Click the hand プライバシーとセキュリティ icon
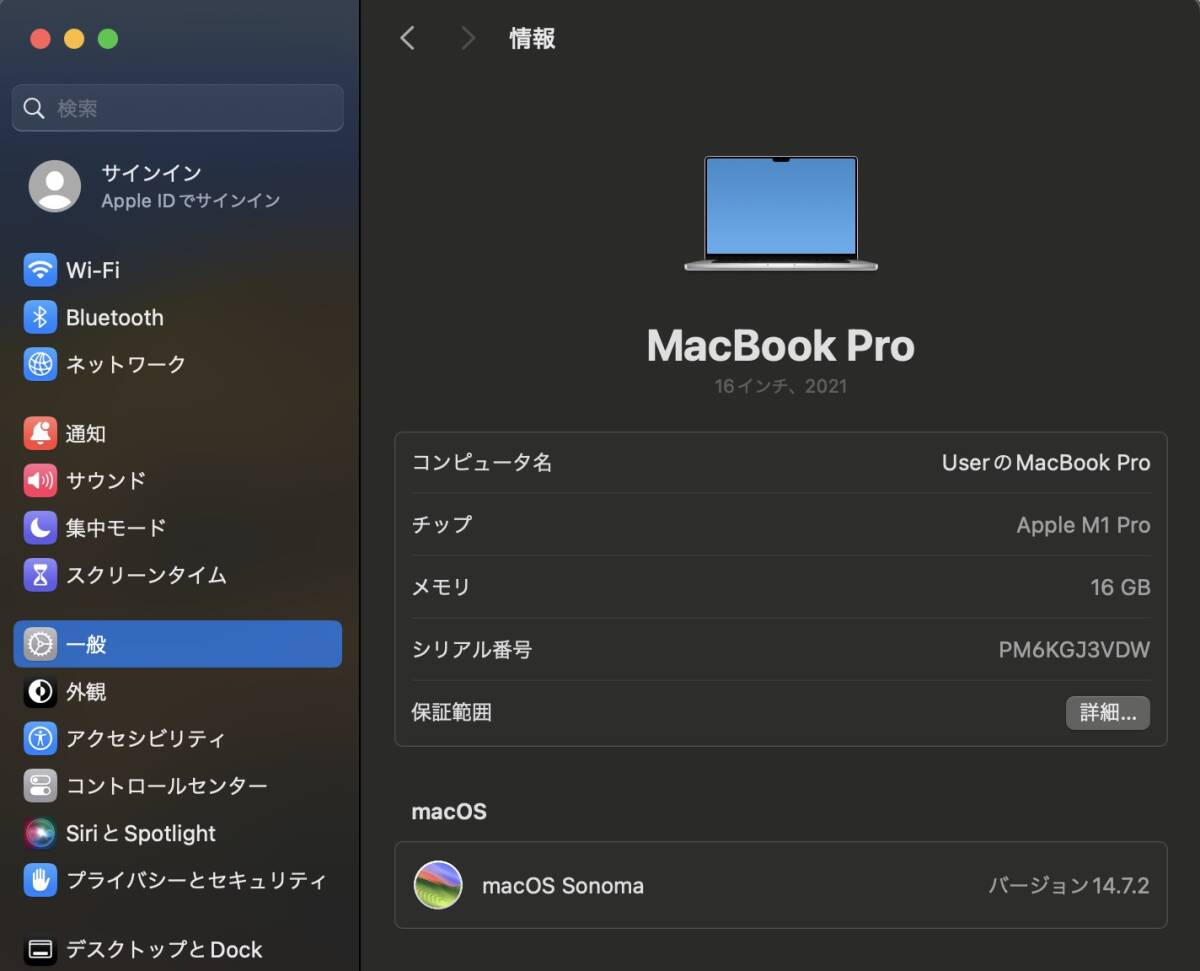This screenshot has height=971, width=1200. tap(40, 880)
